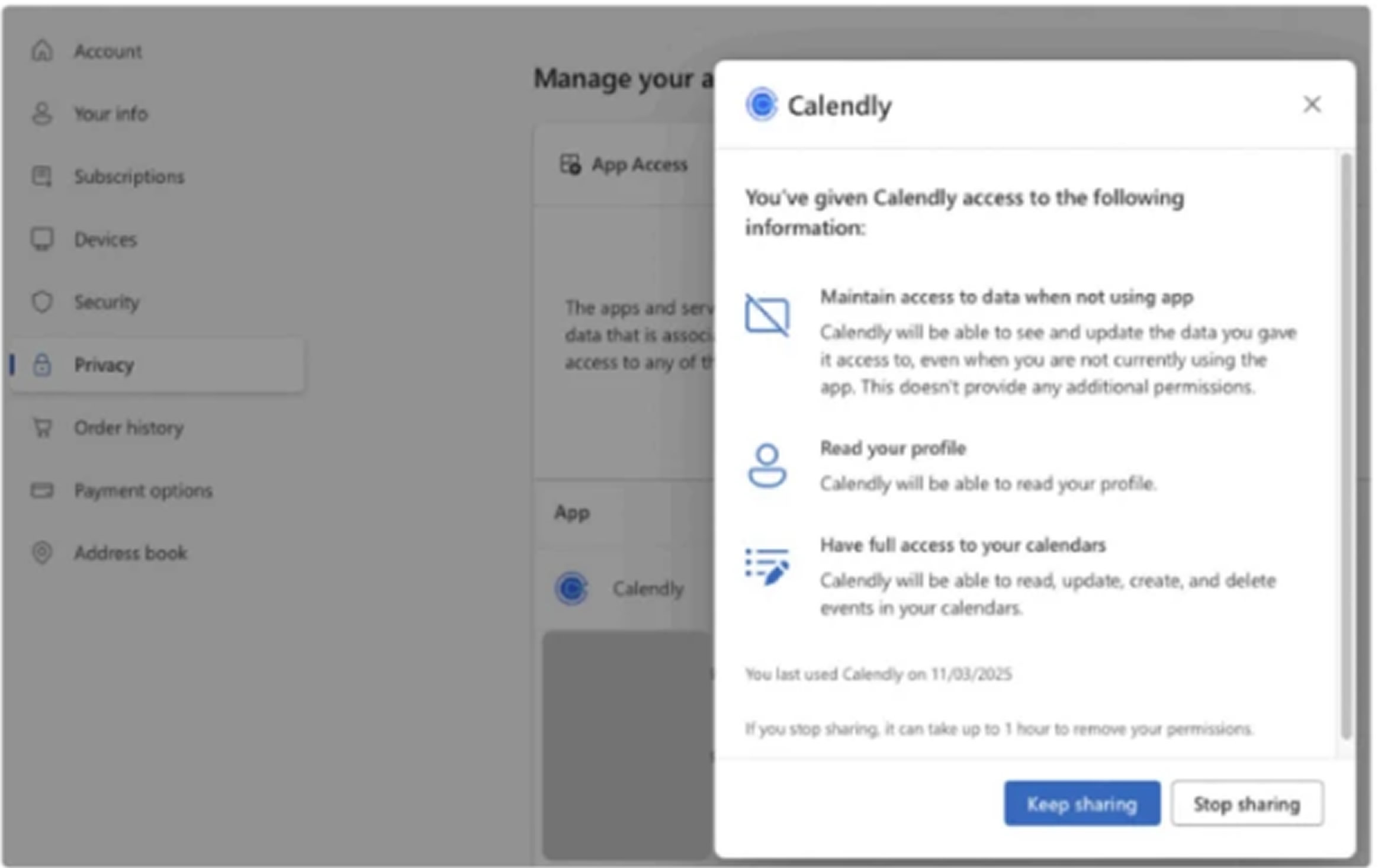This screenshot has width=1378, height=868.
Task: Select the Calendly app row in list
Action: (648, 589)
